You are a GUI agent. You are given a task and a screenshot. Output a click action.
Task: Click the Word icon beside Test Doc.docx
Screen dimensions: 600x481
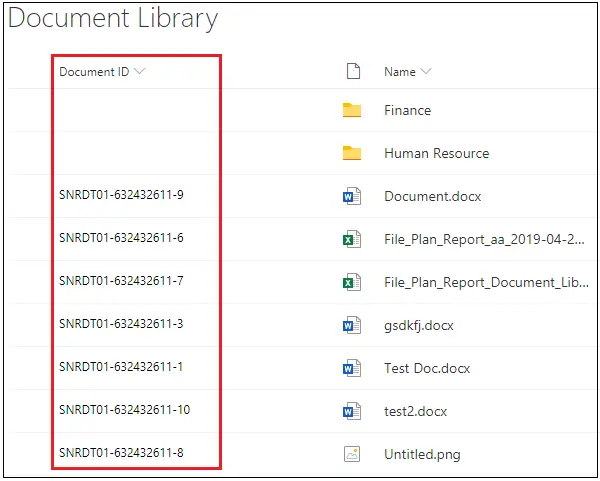click(351, 368)
